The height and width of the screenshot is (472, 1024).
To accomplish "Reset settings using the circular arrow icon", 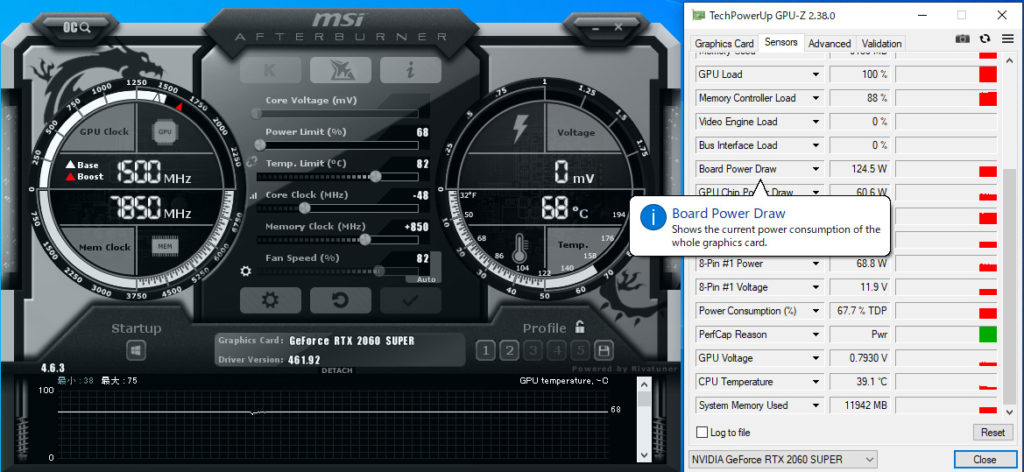I will (340, 300).
